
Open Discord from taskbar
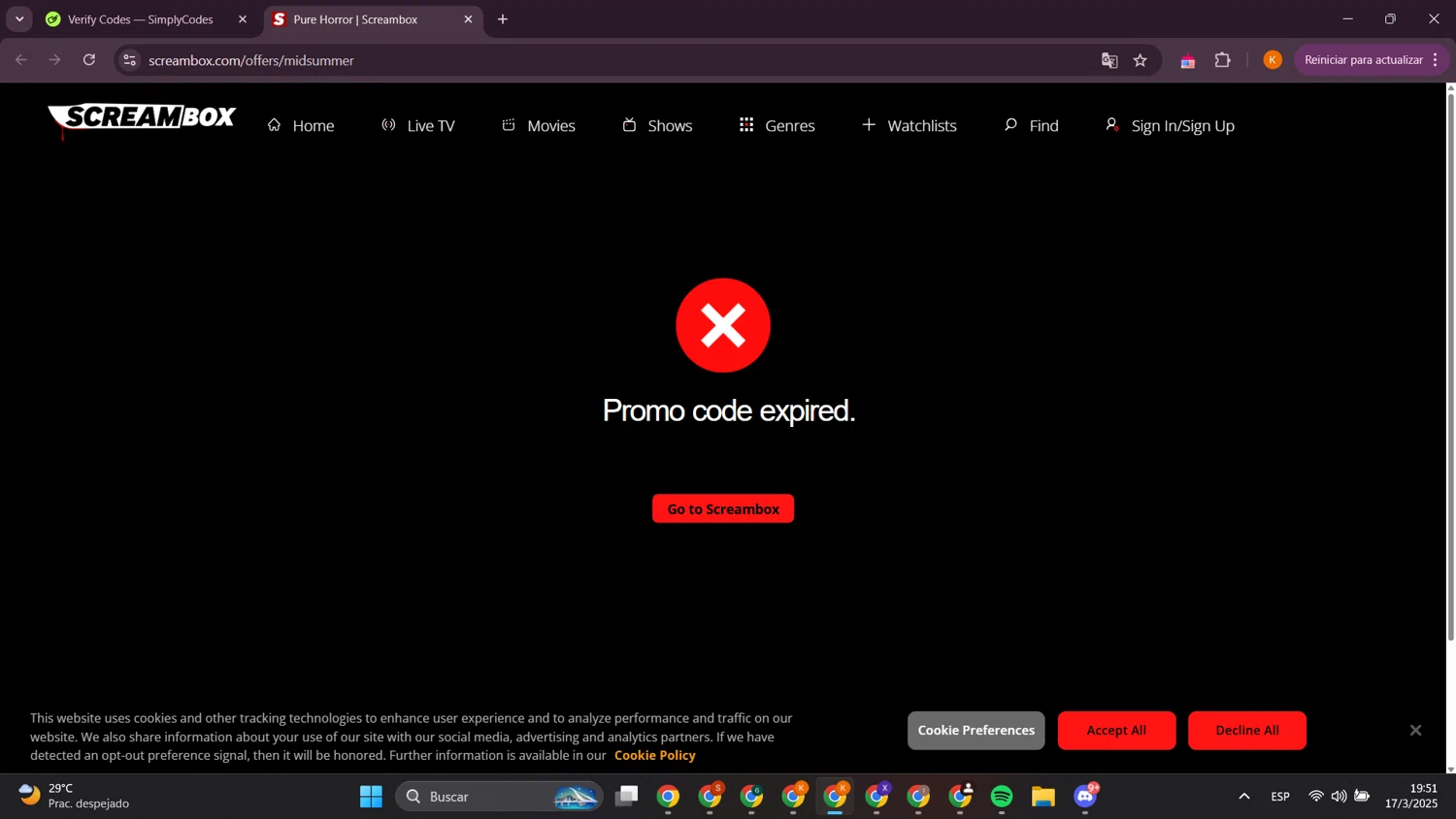click(x=1086, y=797)
